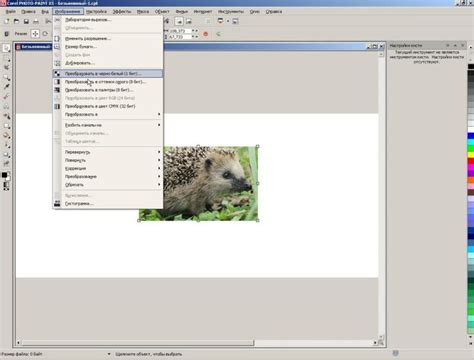
Task: Click the document horizontal scrollbar thumb
Action: (137, 343)
